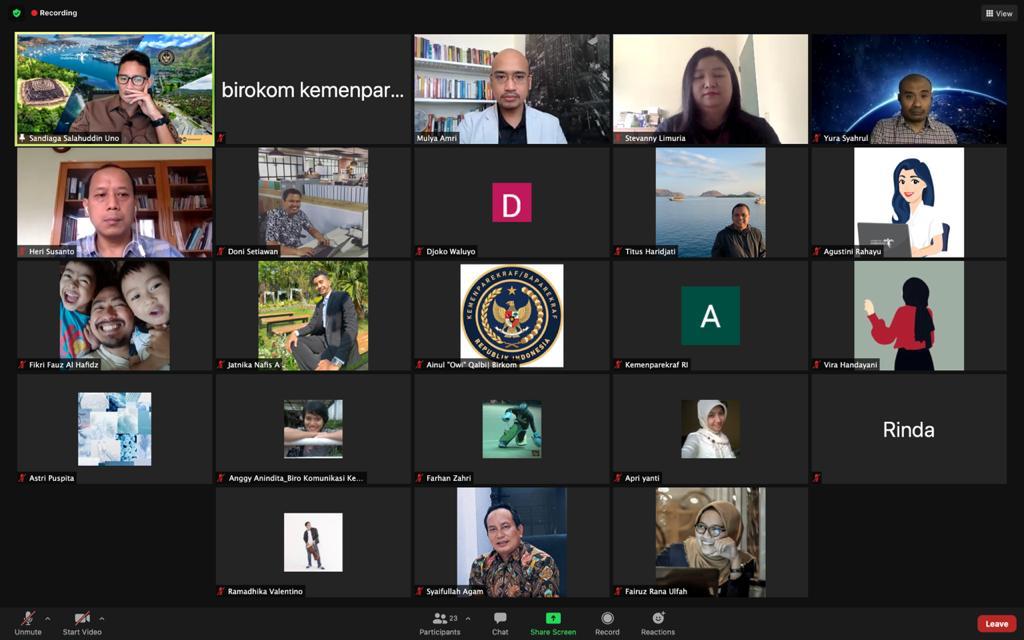Expand video options arrow beside Start Video
This screenshot has height=640, width=1024.
click(x=102, y=618)
